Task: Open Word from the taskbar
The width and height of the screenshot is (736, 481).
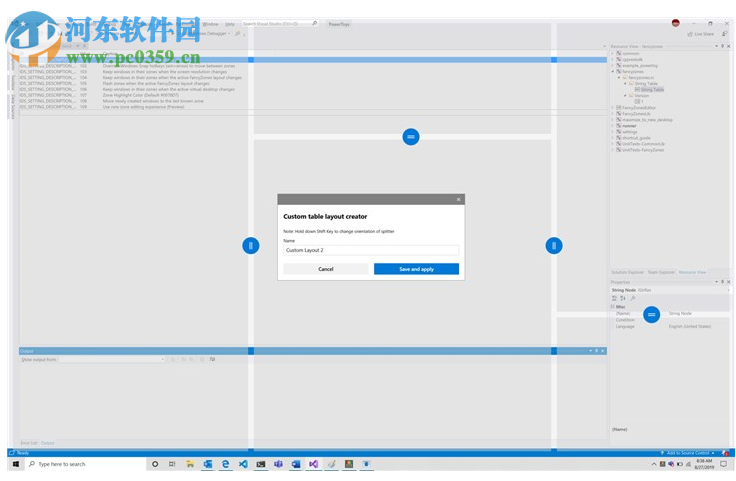Action: (x=296, y=464)
